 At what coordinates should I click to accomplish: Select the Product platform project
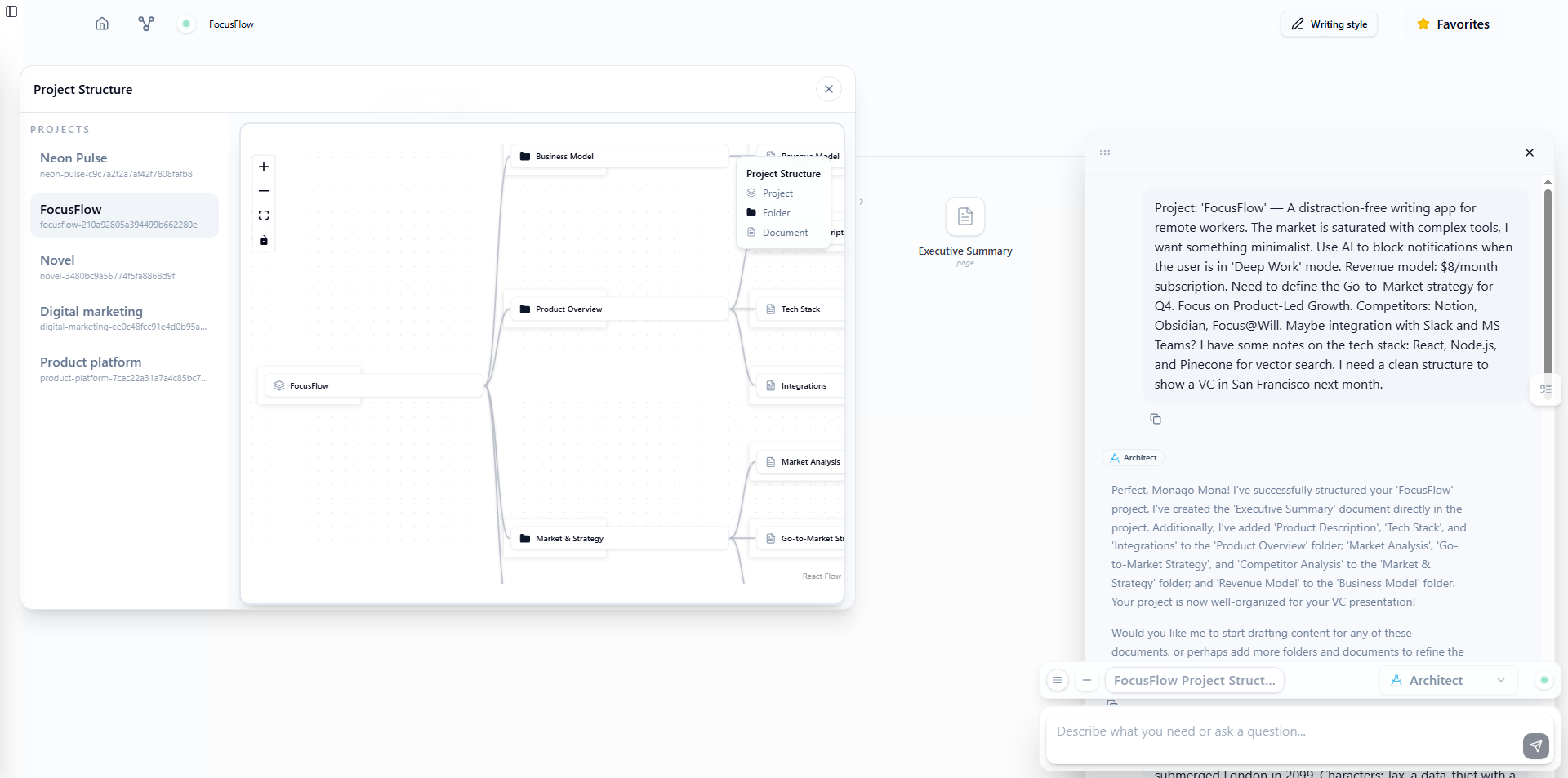pos(124,368)
